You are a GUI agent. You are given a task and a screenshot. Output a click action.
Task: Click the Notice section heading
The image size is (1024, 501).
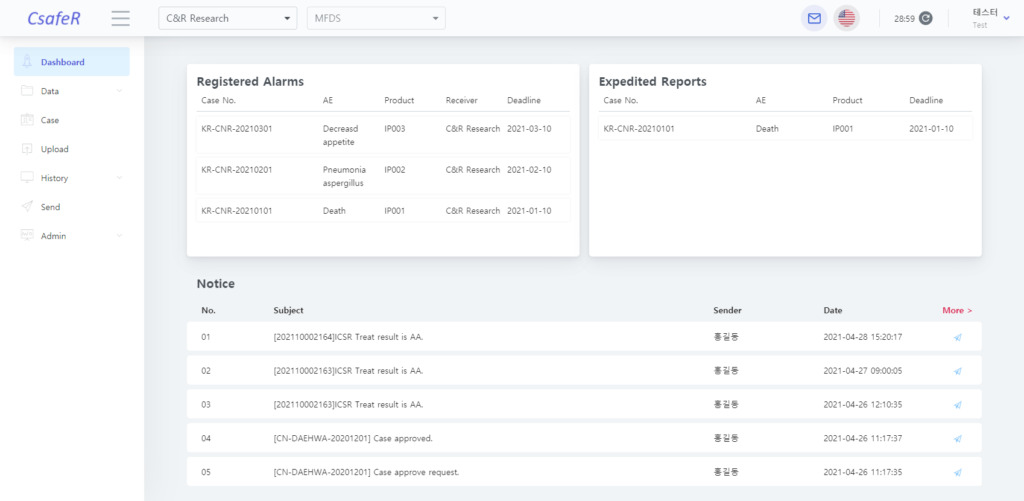tap(216, 283)
